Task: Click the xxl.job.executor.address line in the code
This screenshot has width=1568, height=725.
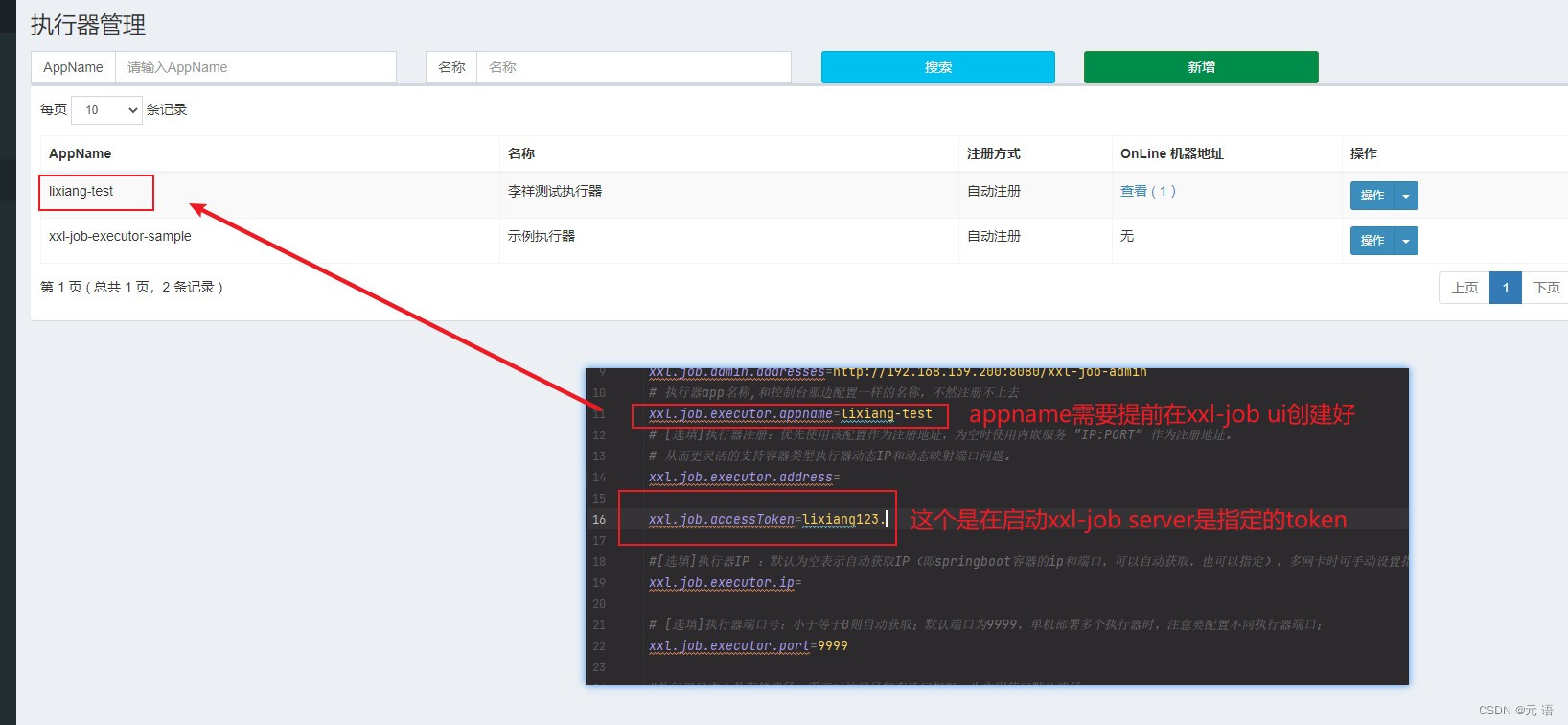Action: click(744, 478)
